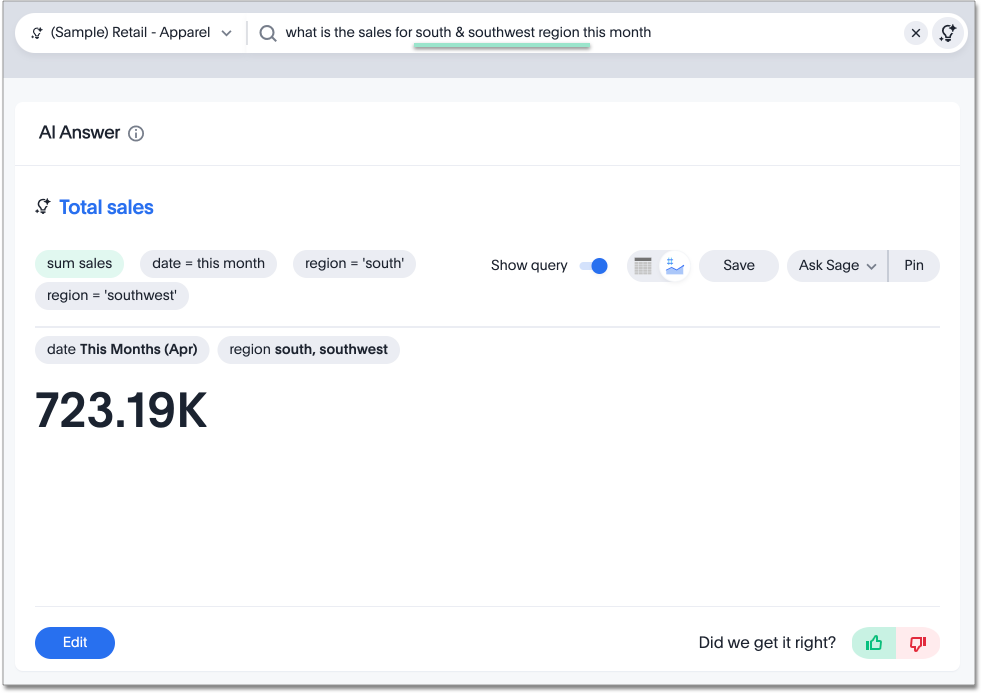Open the Retail - Apparel data source dropdown

click(x=131, y=33)
